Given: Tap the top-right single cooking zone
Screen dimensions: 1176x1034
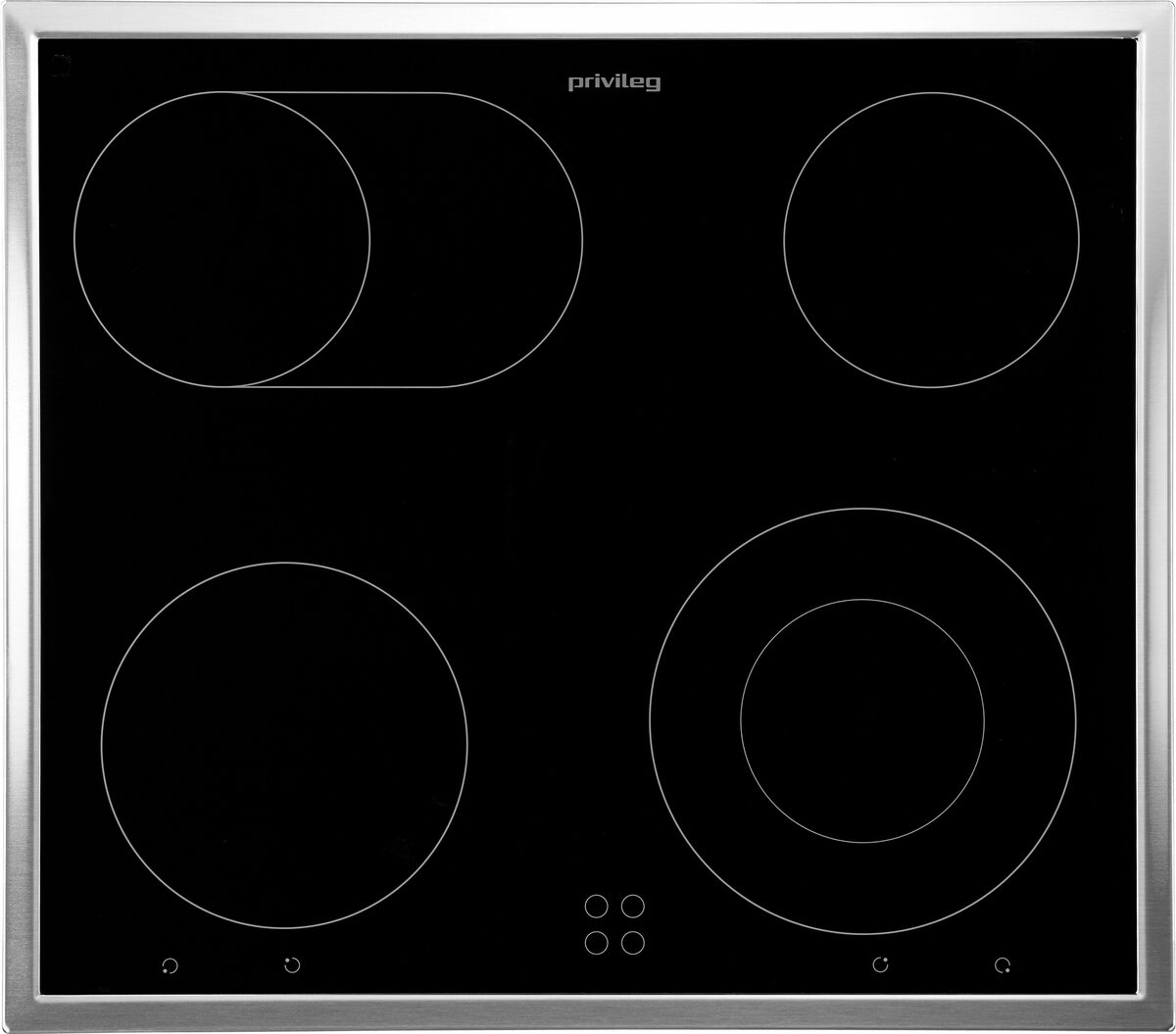Looking at the screenshot, I should tap(931, 239).
